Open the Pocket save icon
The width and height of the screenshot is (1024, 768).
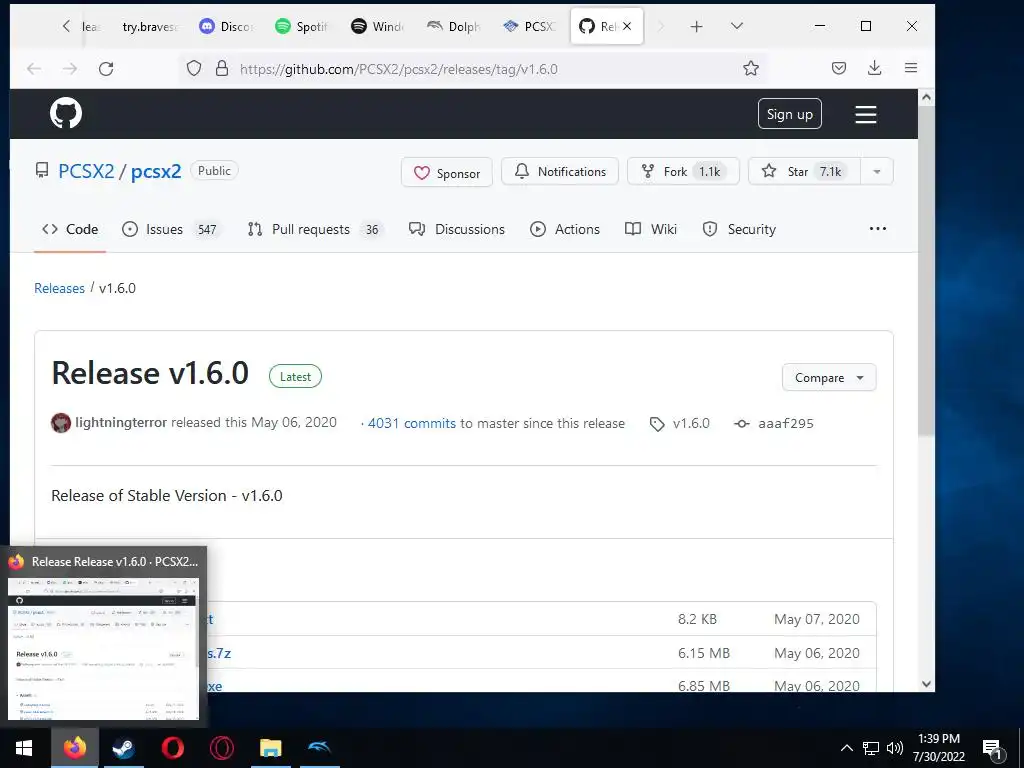click(839, 68)
